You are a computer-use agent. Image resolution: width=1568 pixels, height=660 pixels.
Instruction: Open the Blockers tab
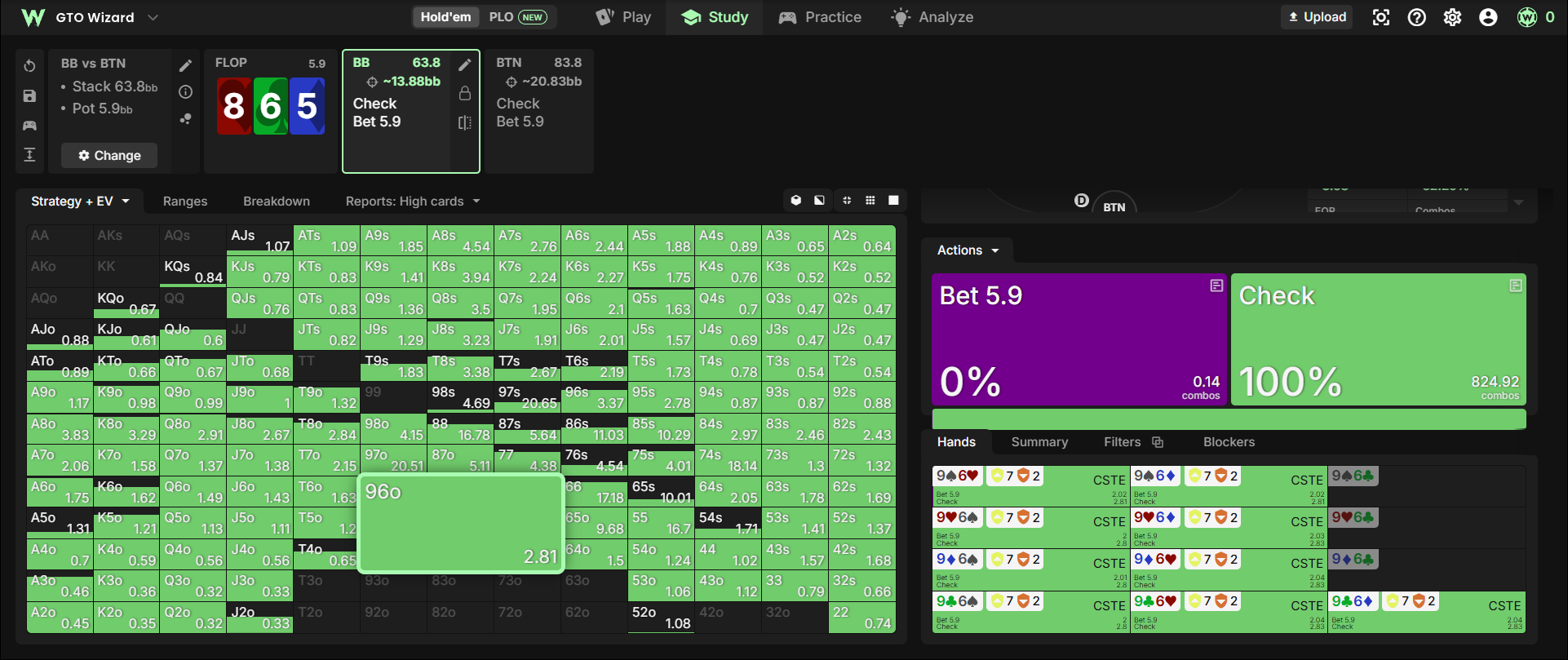point(1229,442)
